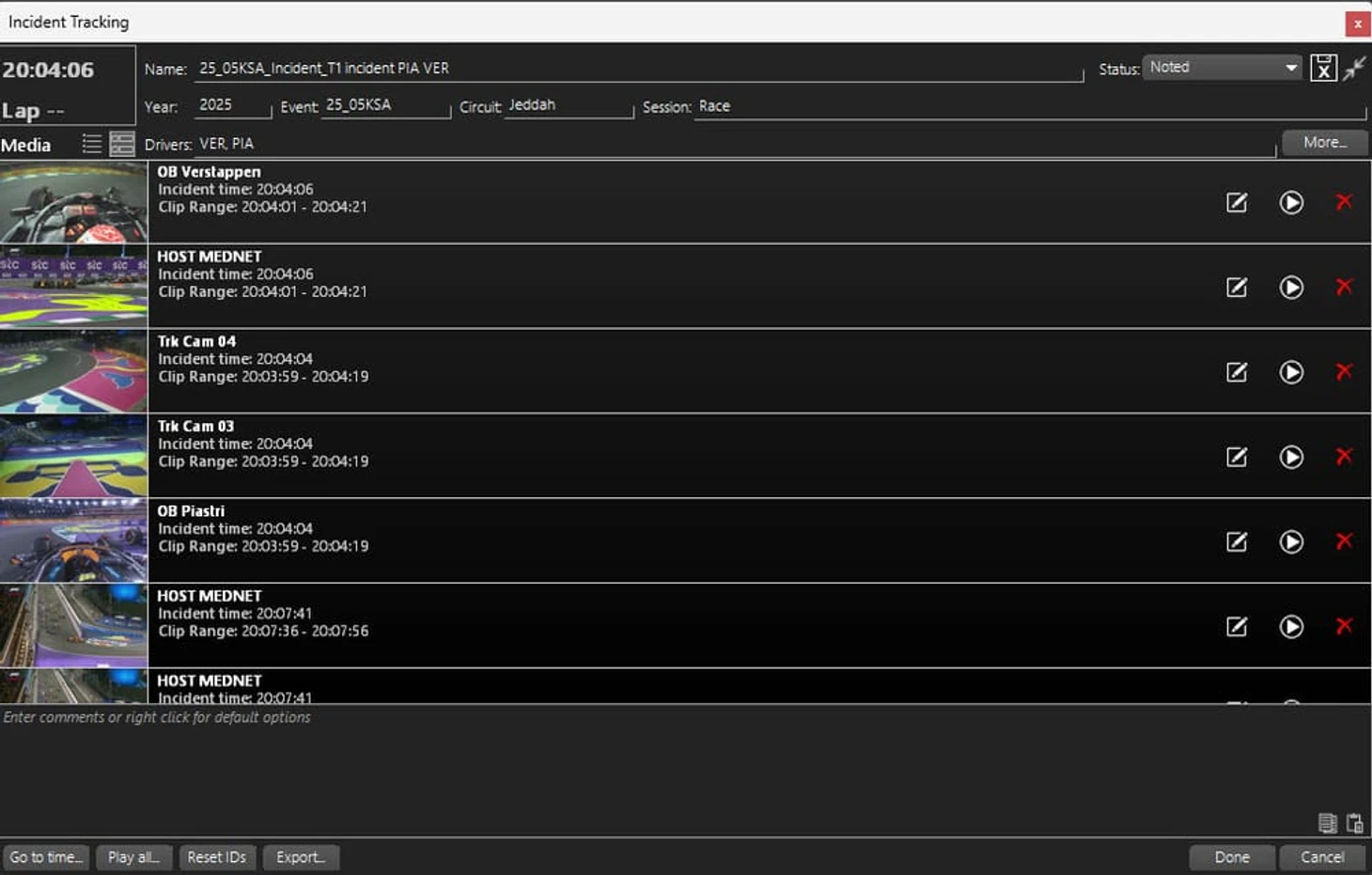Select thumbnail of HOST MEDNET clip at 20:04:06
This screenshot has height=875, width=1372.
[73, 287]
